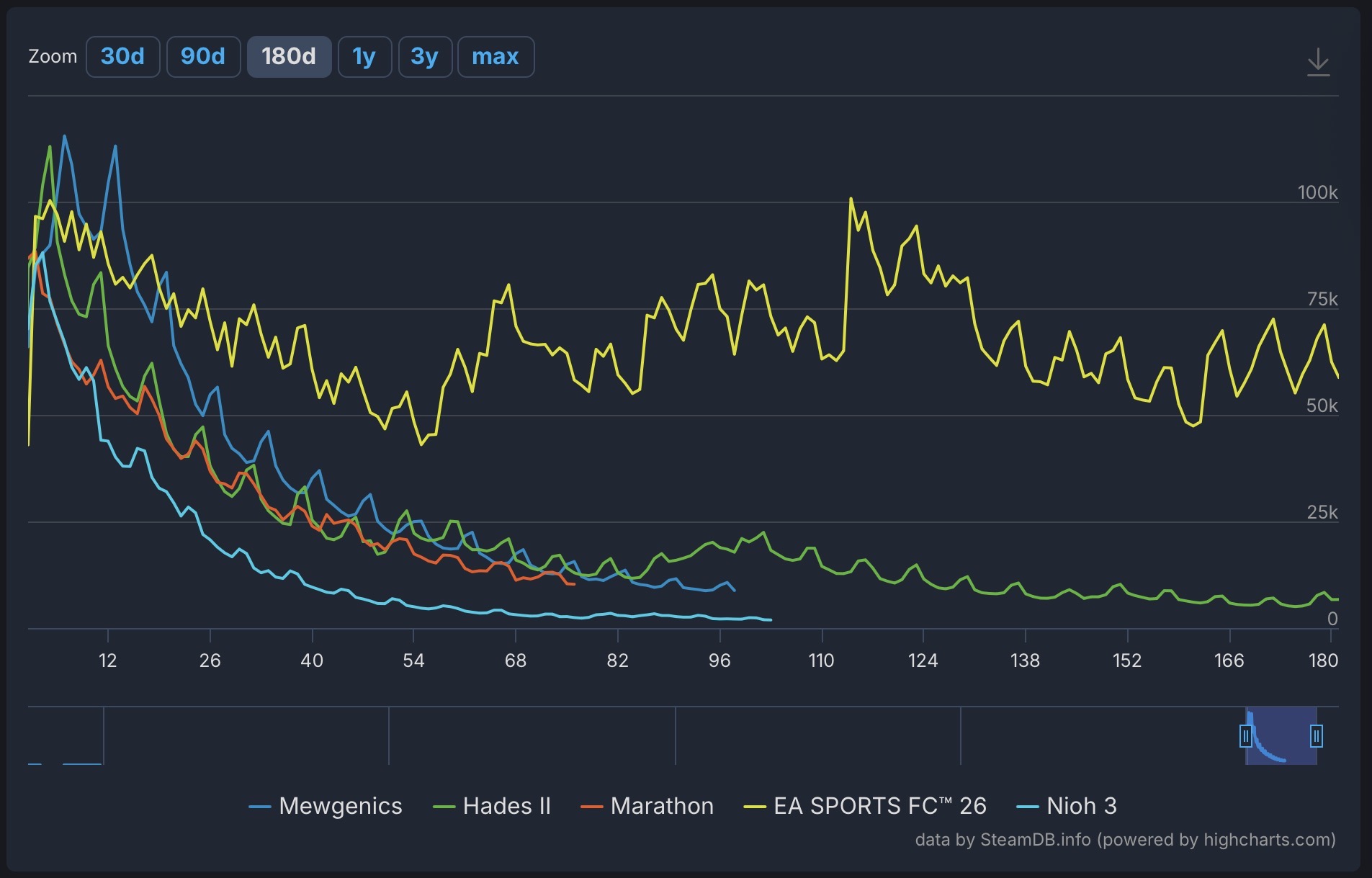Click the x-axis tick labeled 96
Image resolution: width=1372 pixels, height=878 pixels.
[719, 660]
